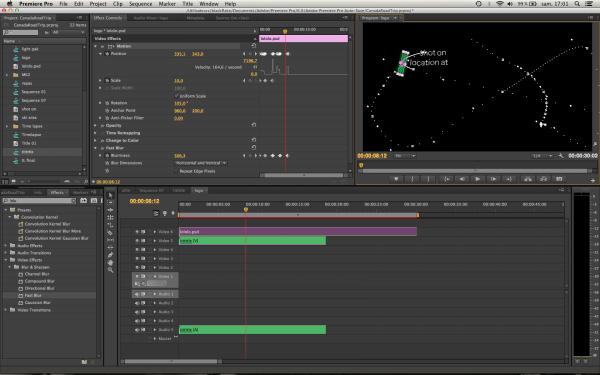Open the Sequence menu

coord(140,4)
